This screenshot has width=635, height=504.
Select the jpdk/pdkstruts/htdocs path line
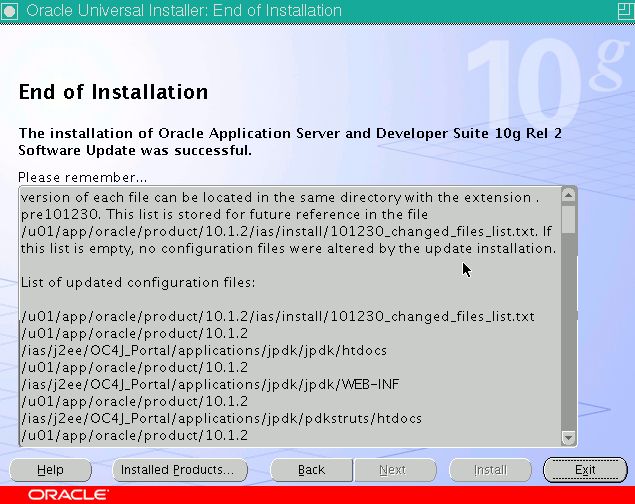click(x=222, y=418)
